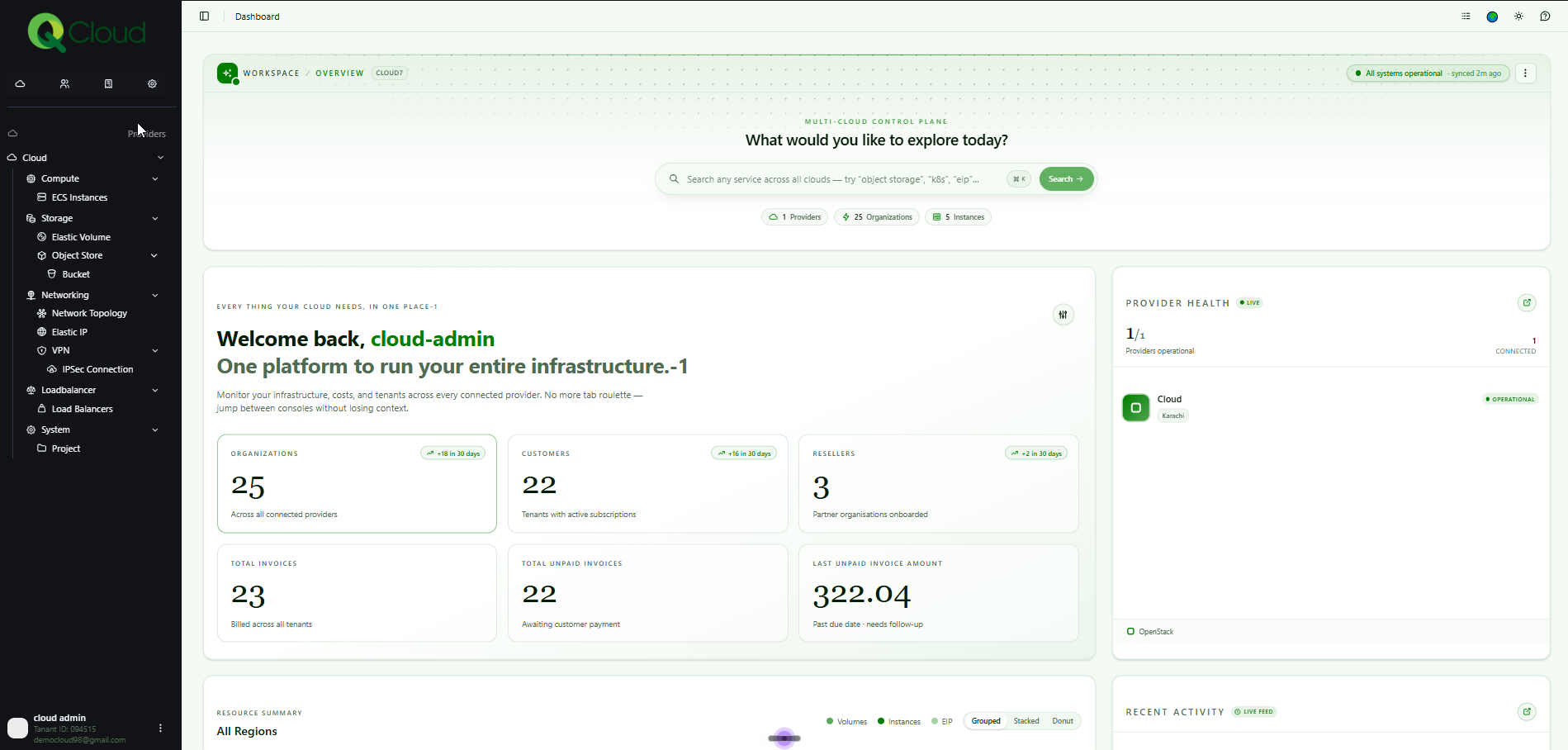
Task: Open the settings gear tab in sidebar
Action: click(152, 83)
